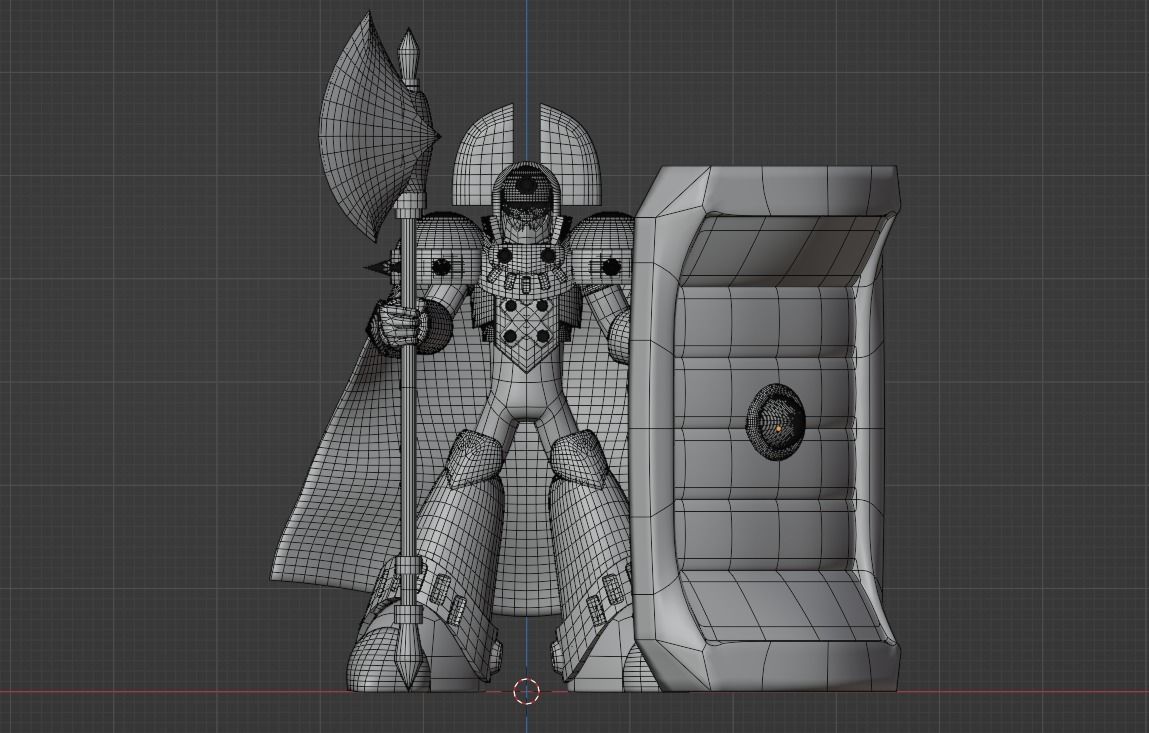The width and height of the screenshot is (1149, 733).
Task: Select the orange origin point on the shield boss
Action: (x=778, y=427)
